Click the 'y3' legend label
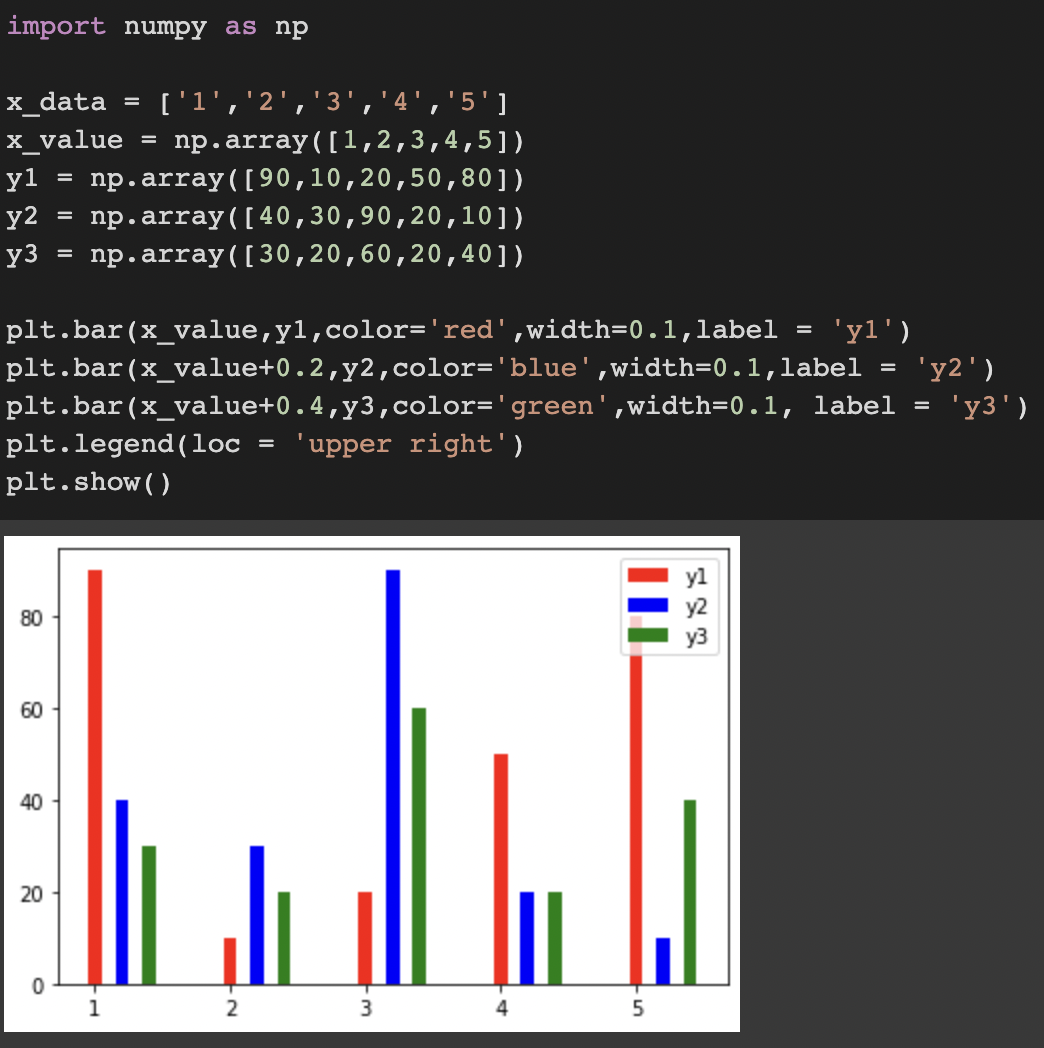1044x1048 pixels. click(x=696, y=636)
